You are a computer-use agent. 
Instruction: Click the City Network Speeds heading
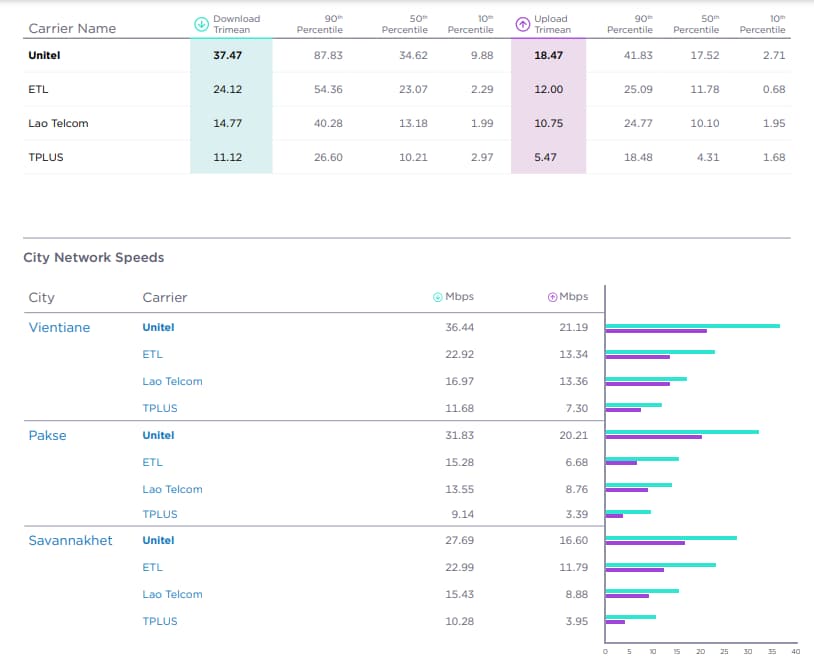click(x=94, y=257)
